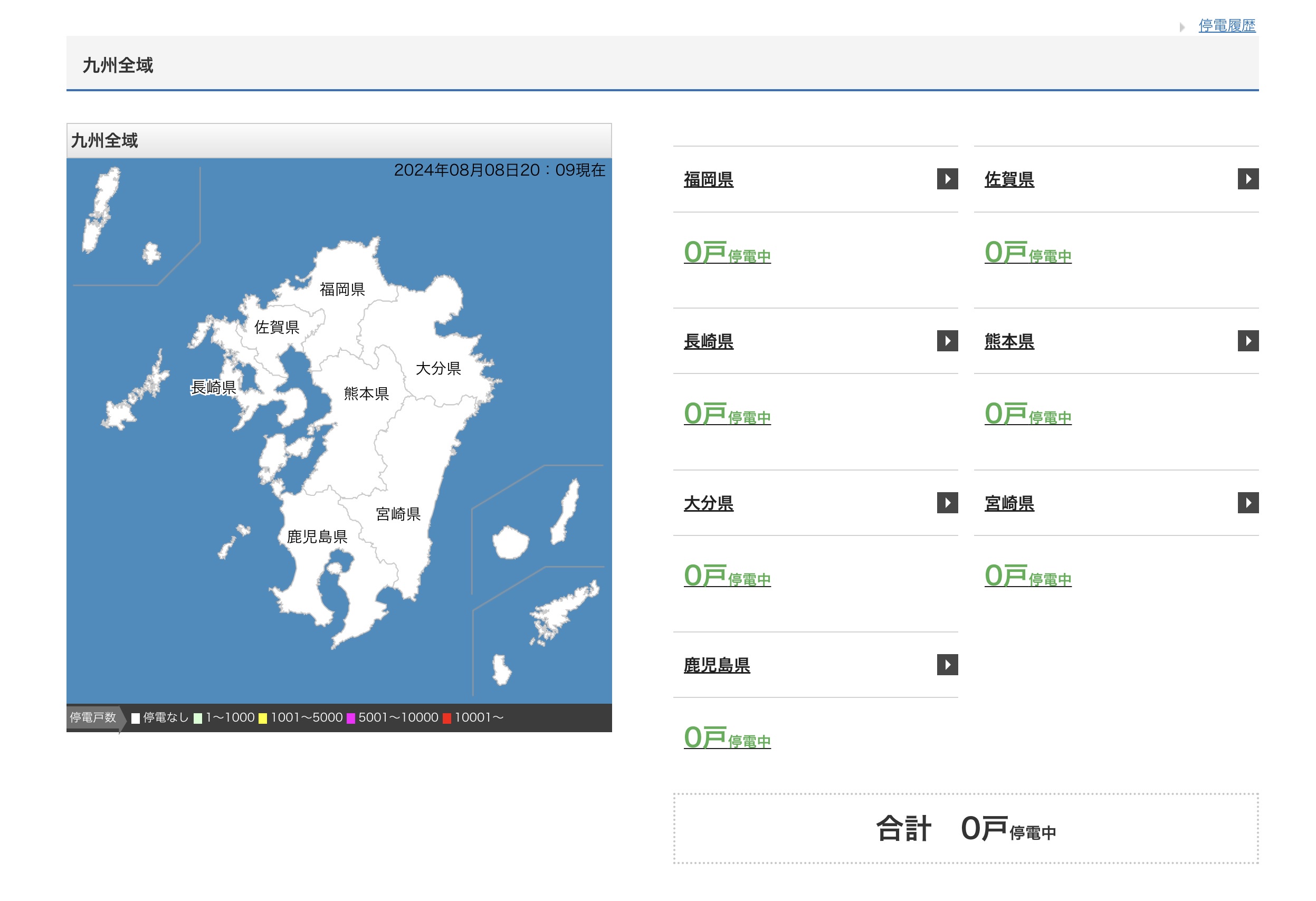Click the arrow icon next to 熊本県
1316x901 pixels.
pyautogui.click(x=1247, y=341)
